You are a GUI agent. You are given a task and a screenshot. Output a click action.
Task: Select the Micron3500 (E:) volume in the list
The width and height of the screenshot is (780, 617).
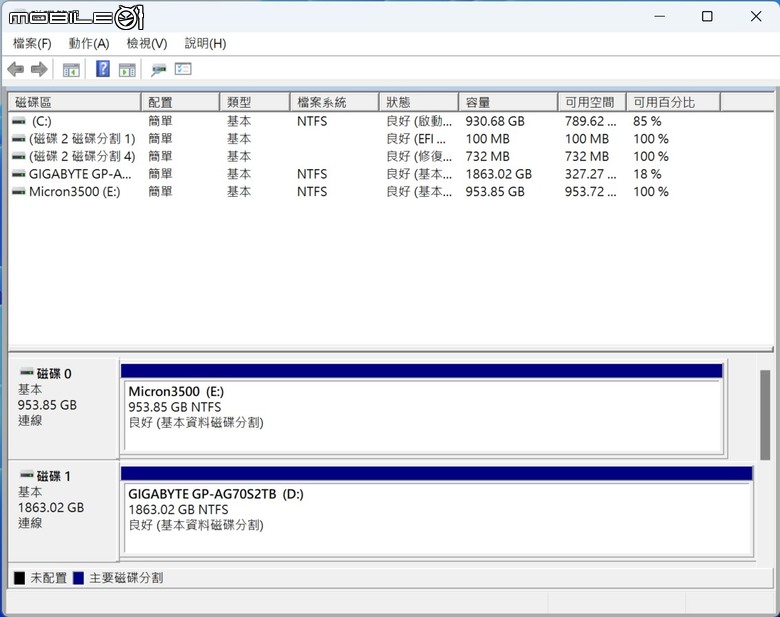[365, 192]
